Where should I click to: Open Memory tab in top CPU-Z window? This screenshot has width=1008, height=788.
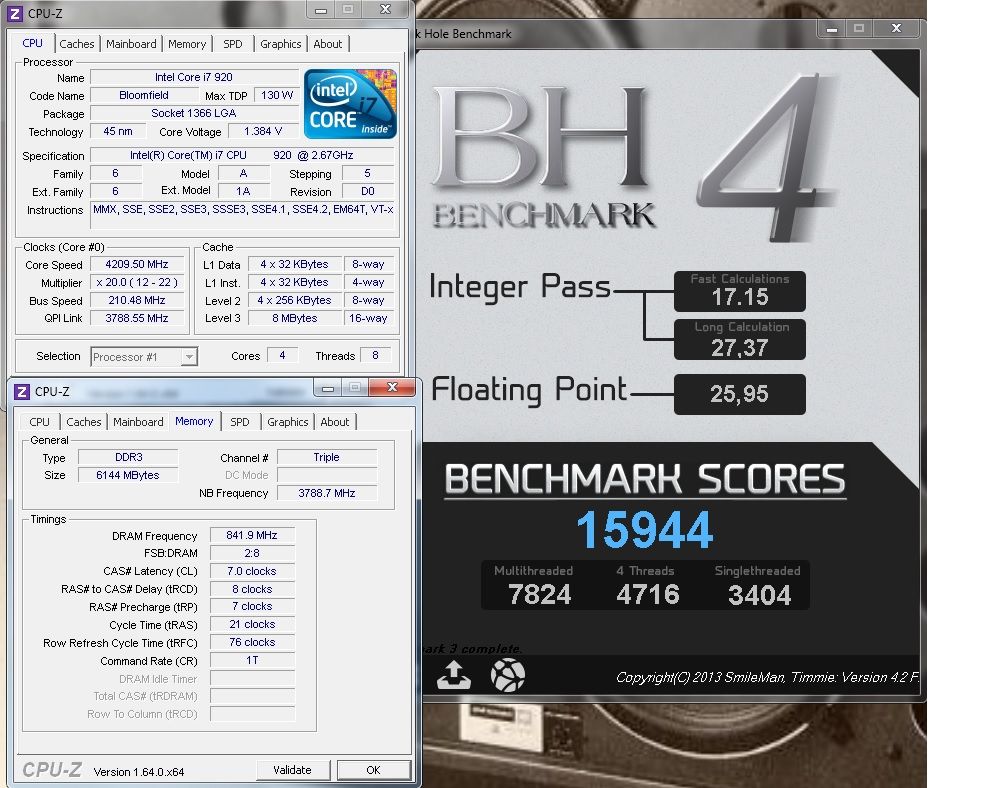pos(186,44)
